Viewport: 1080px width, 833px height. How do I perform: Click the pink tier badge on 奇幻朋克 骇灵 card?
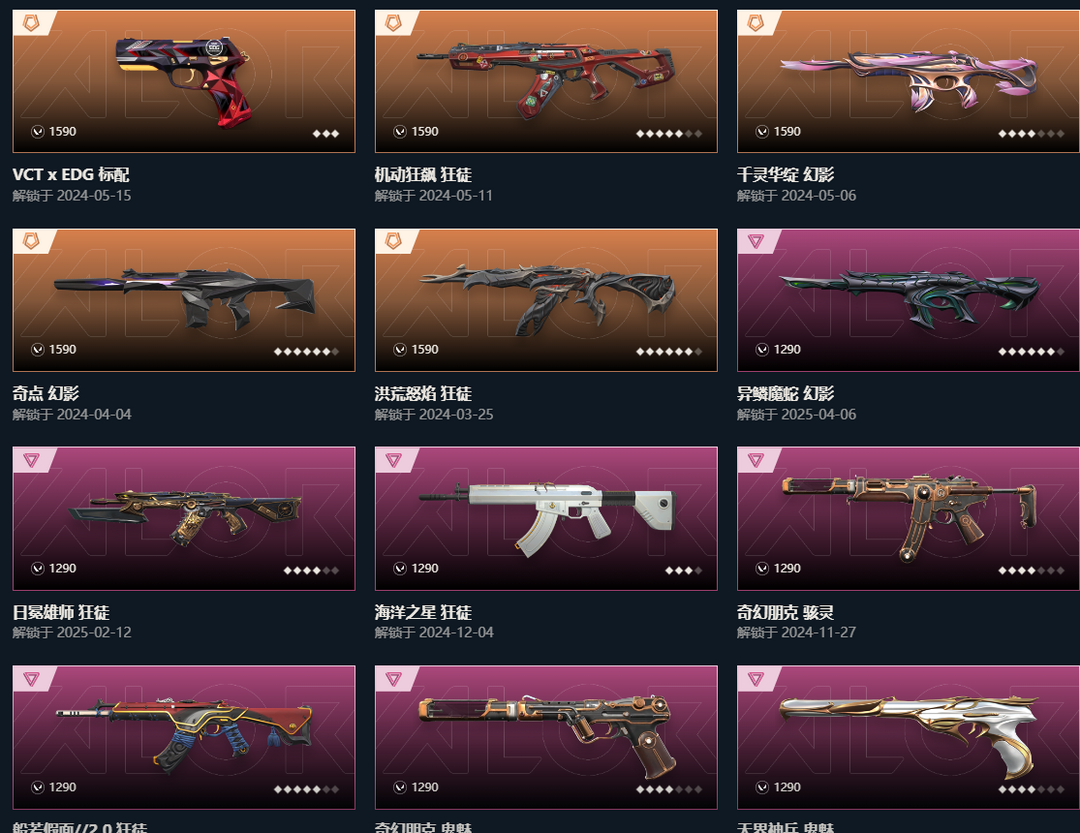pos(756,460)
